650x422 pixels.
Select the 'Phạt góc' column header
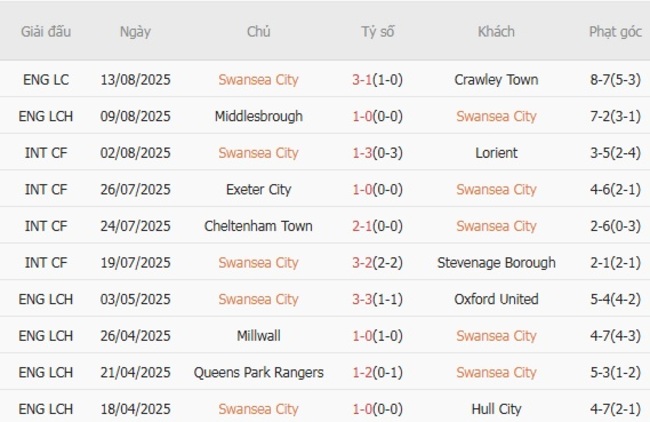coord(615,31)
